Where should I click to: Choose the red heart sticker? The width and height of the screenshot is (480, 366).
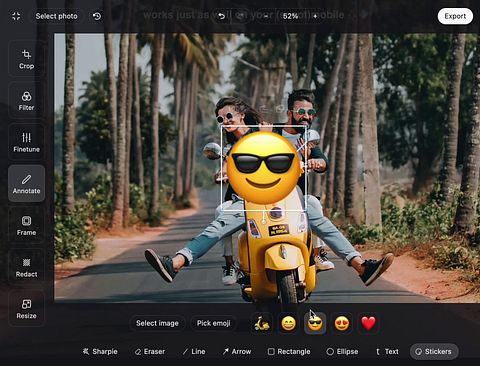(x=368, y=323)
